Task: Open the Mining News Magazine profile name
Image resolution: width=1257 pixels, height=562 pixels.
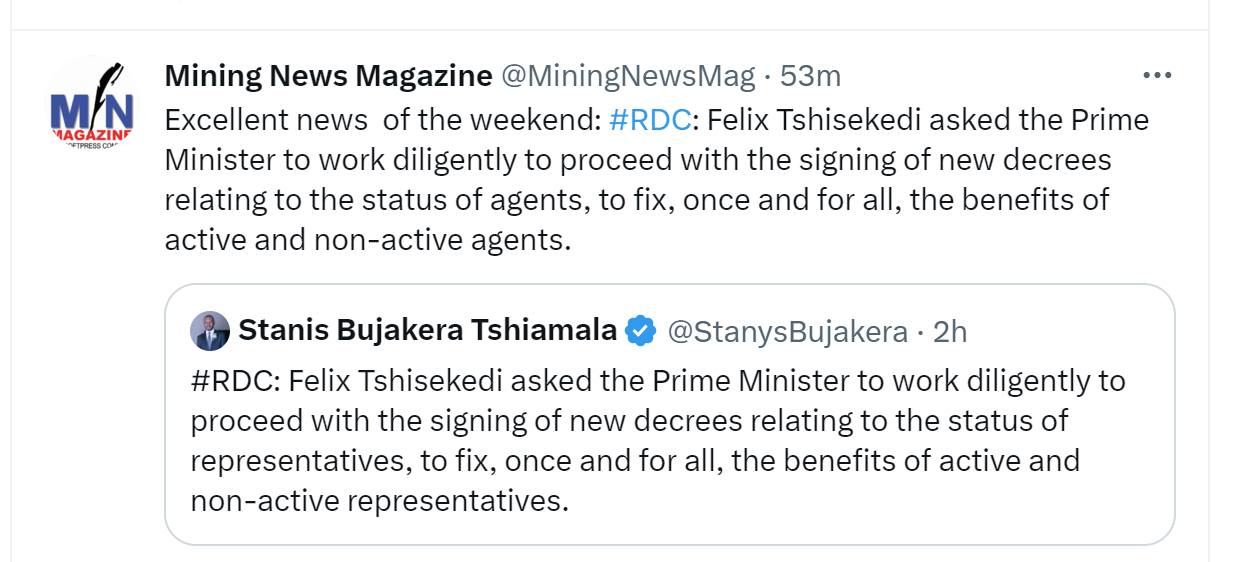Action: [328, 76]
